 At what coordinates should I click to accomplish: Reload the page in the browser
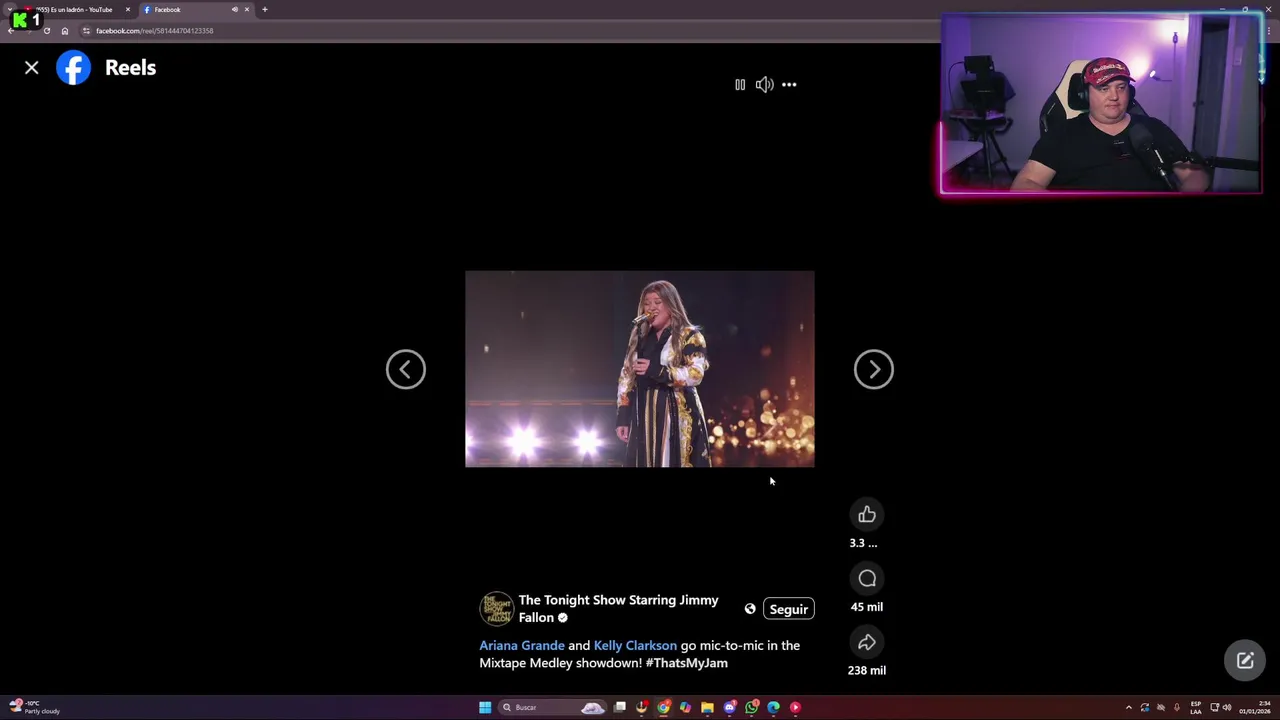[x=46, y=31]
